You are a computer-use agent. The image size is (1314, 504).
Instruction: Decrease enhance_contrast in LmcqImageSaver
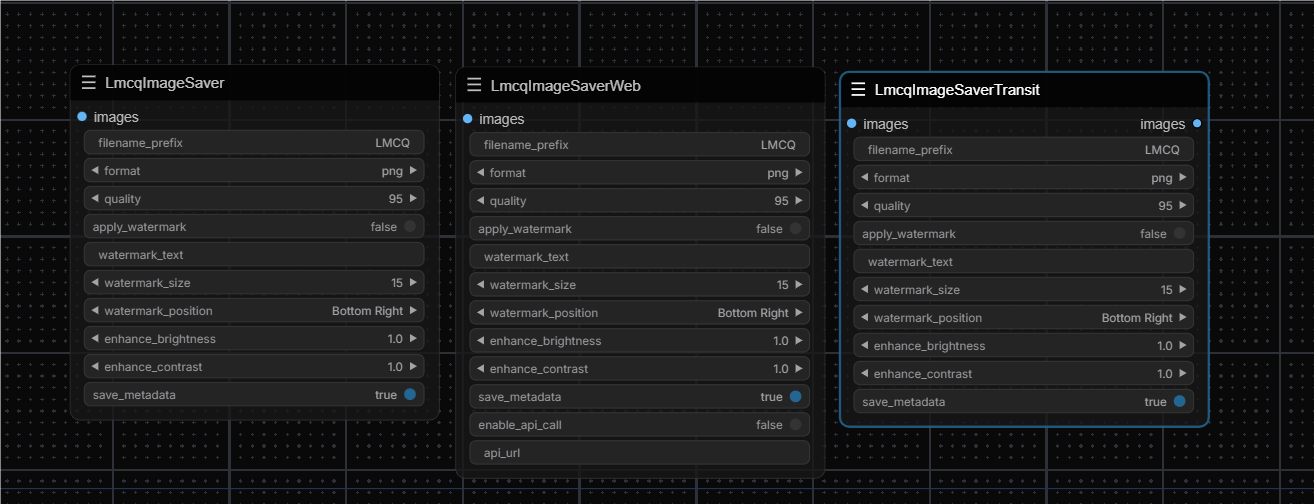tap(95, 367)
